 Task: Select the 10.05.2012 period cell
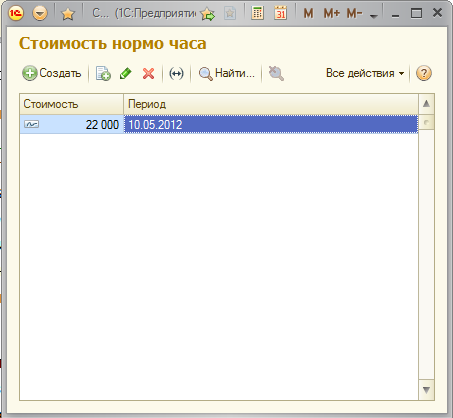(x=271, y=124)
